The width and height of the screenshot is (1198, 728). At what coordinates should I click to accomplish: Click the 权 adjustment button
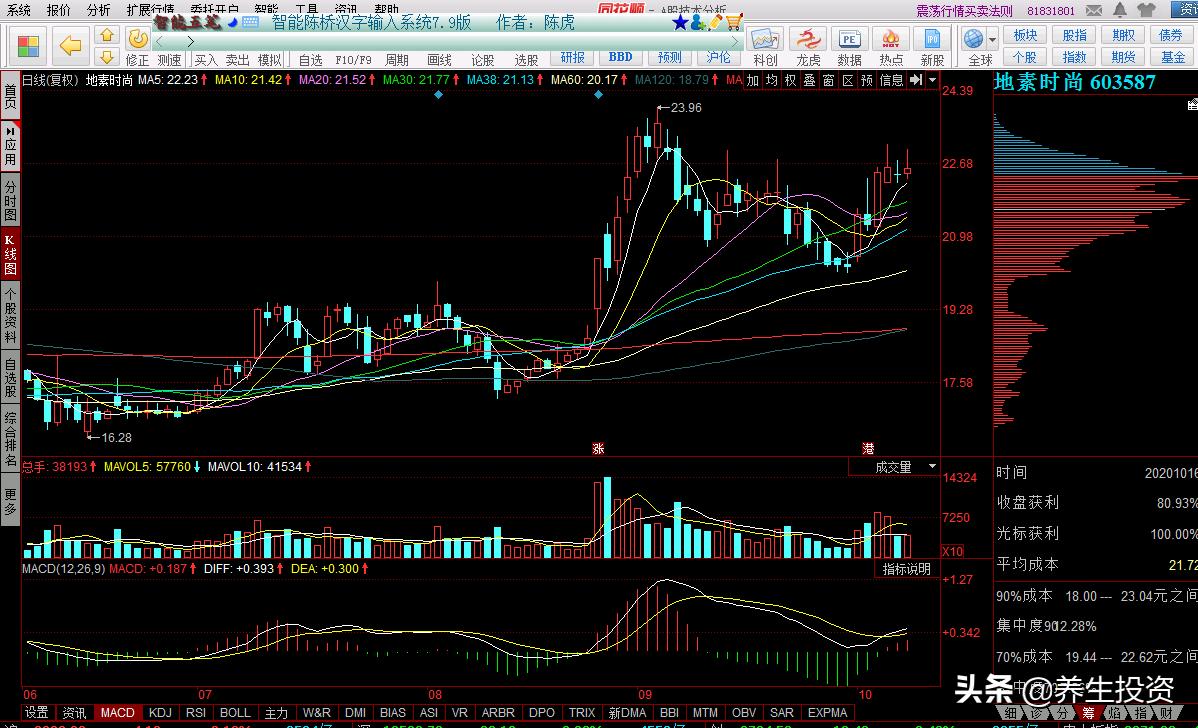coord(791,80)
